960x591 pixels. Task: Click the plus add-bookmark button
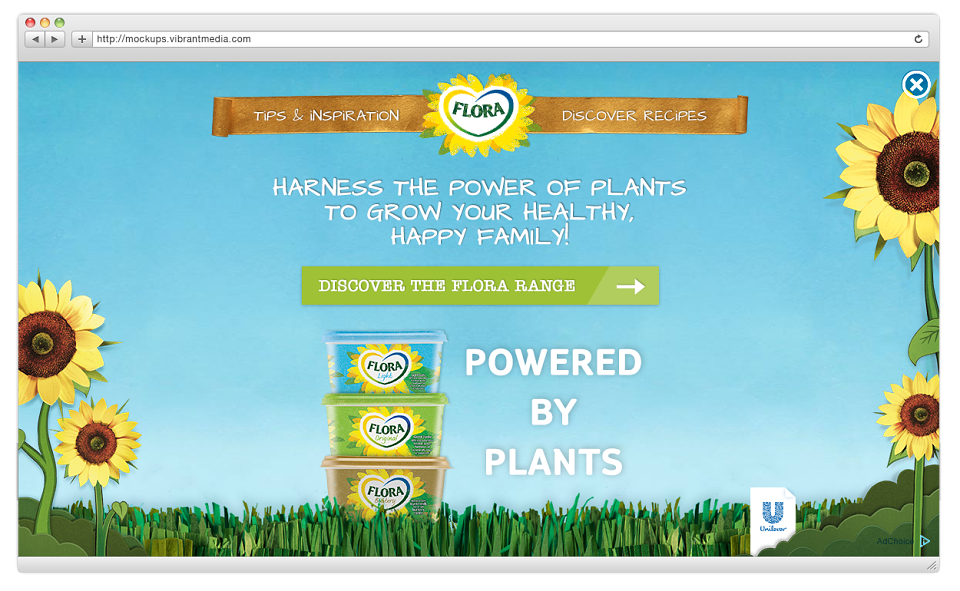[81, 39]
